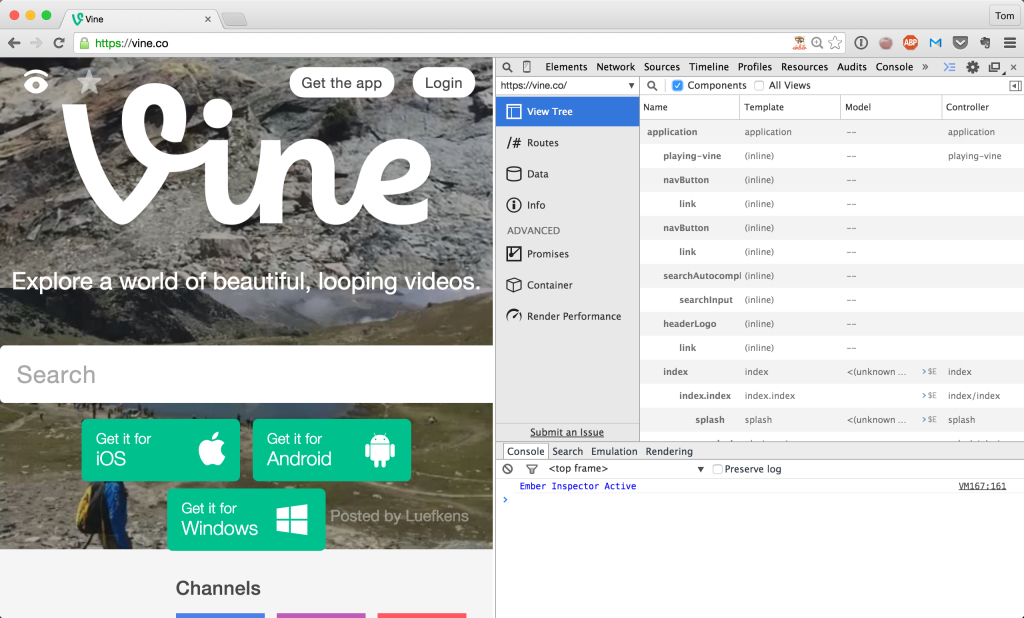This screenshot has width=1024, height=618.
Task: Open the https://vine.co/ frame dropdown
Action: coord(567,86)
